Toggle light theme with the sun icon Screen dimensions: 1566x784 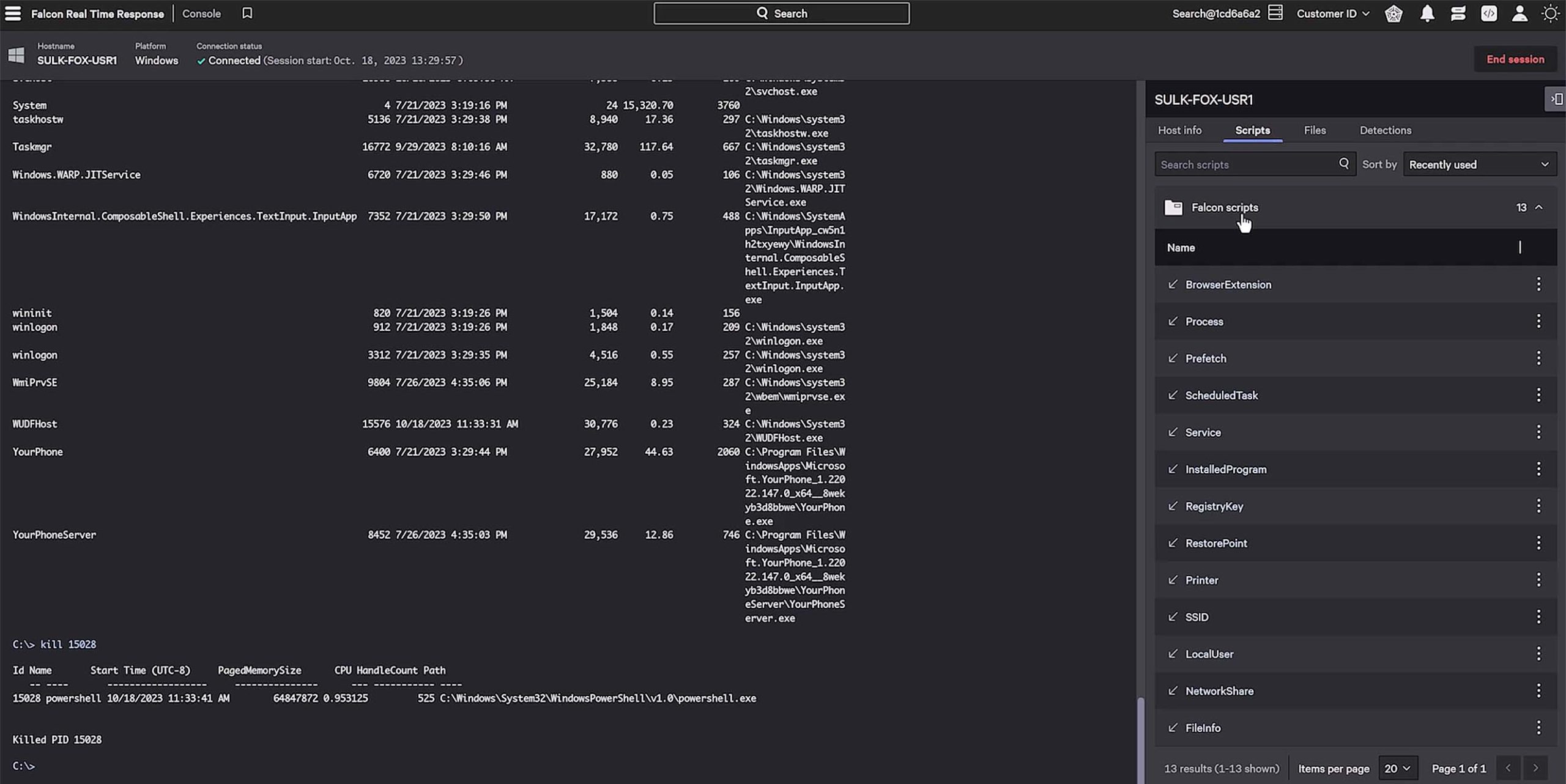pos(1551,13)
